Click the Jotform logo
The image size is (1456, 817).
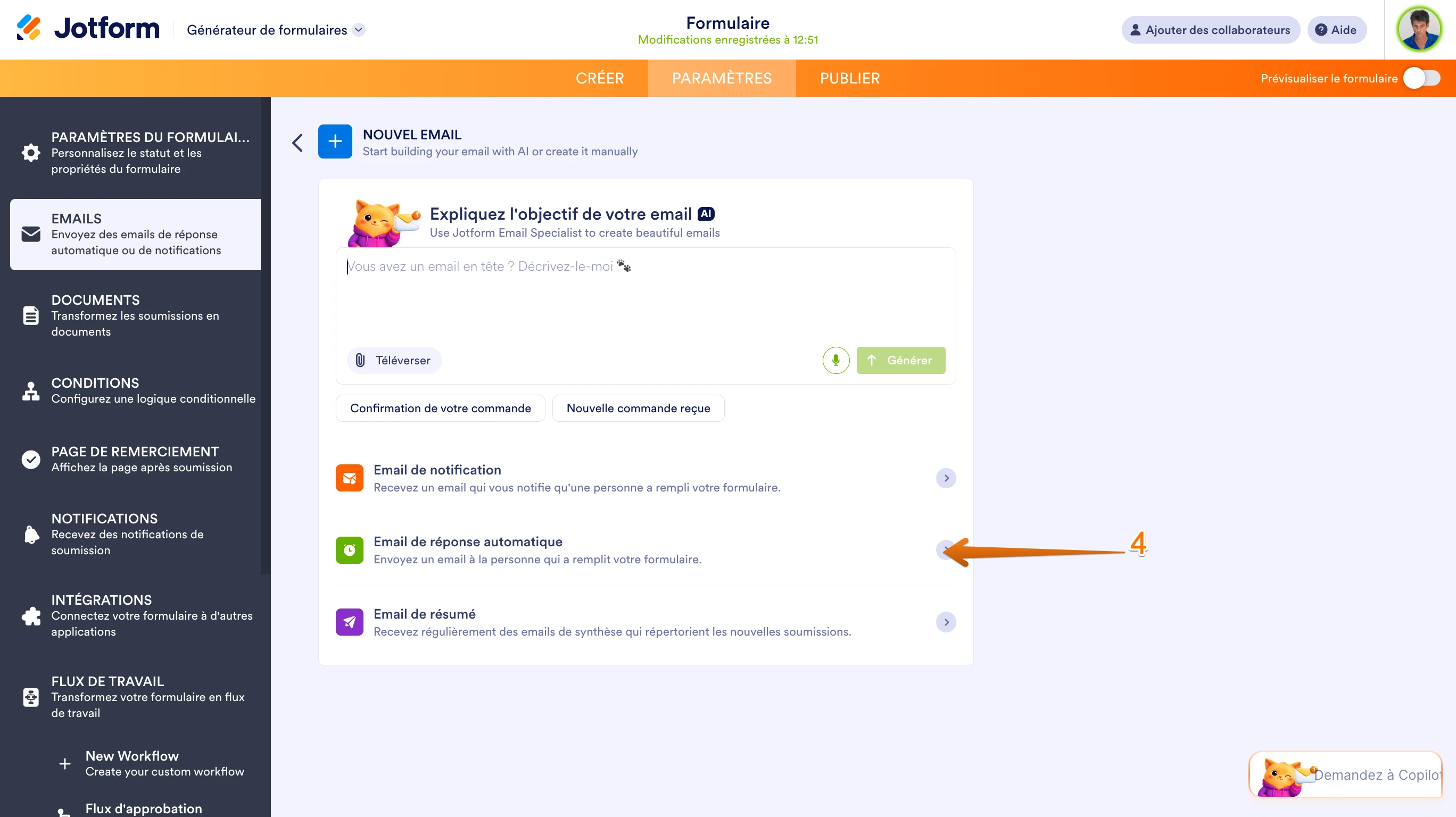click(x=88, y=28)
